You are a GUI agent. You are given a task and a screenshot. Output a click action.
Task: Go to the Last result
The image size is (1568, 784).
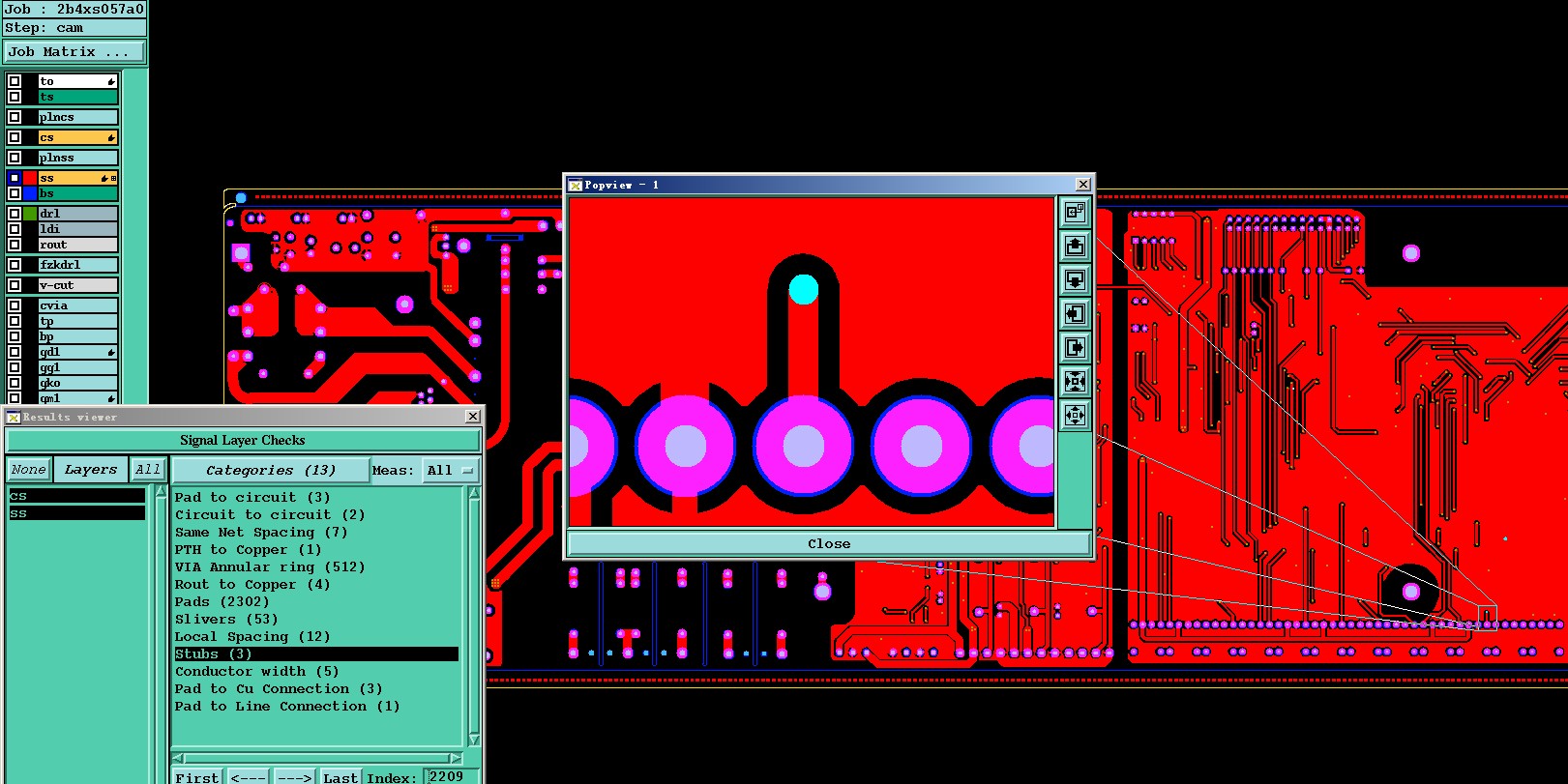click(340, 776)
